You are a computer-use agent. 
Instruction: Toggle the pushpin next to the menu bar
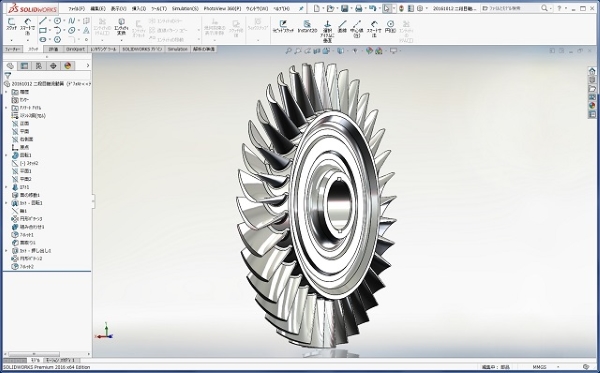301,8
